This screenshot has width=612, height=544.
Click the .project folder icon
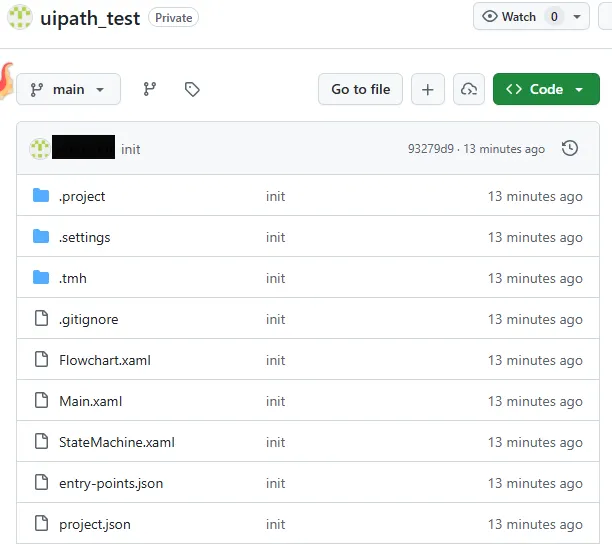(x=41, y=195)
